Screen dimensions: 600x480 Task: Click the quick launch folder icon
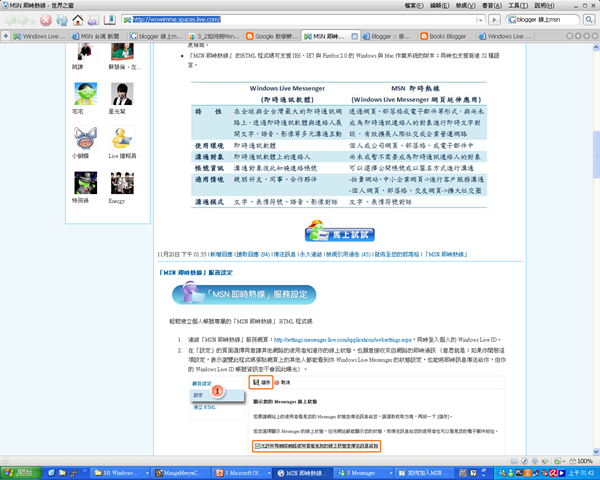coord(62,473)
